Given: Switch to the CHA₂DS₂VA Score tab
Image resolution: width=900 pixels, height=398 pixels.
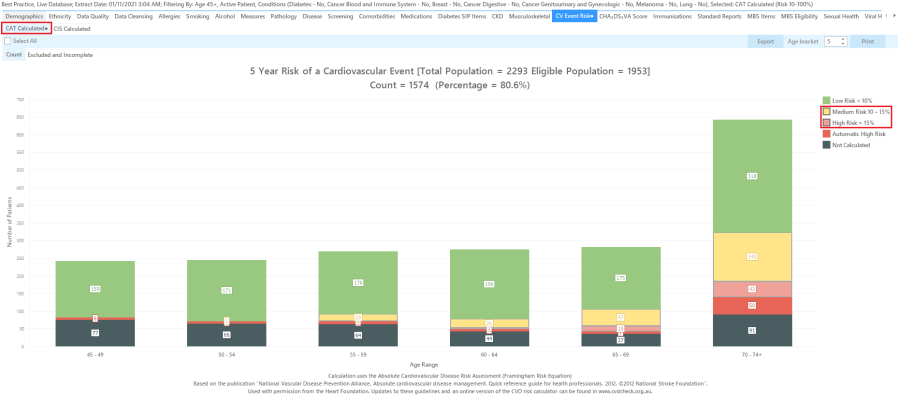Looking at the screenshot, I should click(623, 17).
